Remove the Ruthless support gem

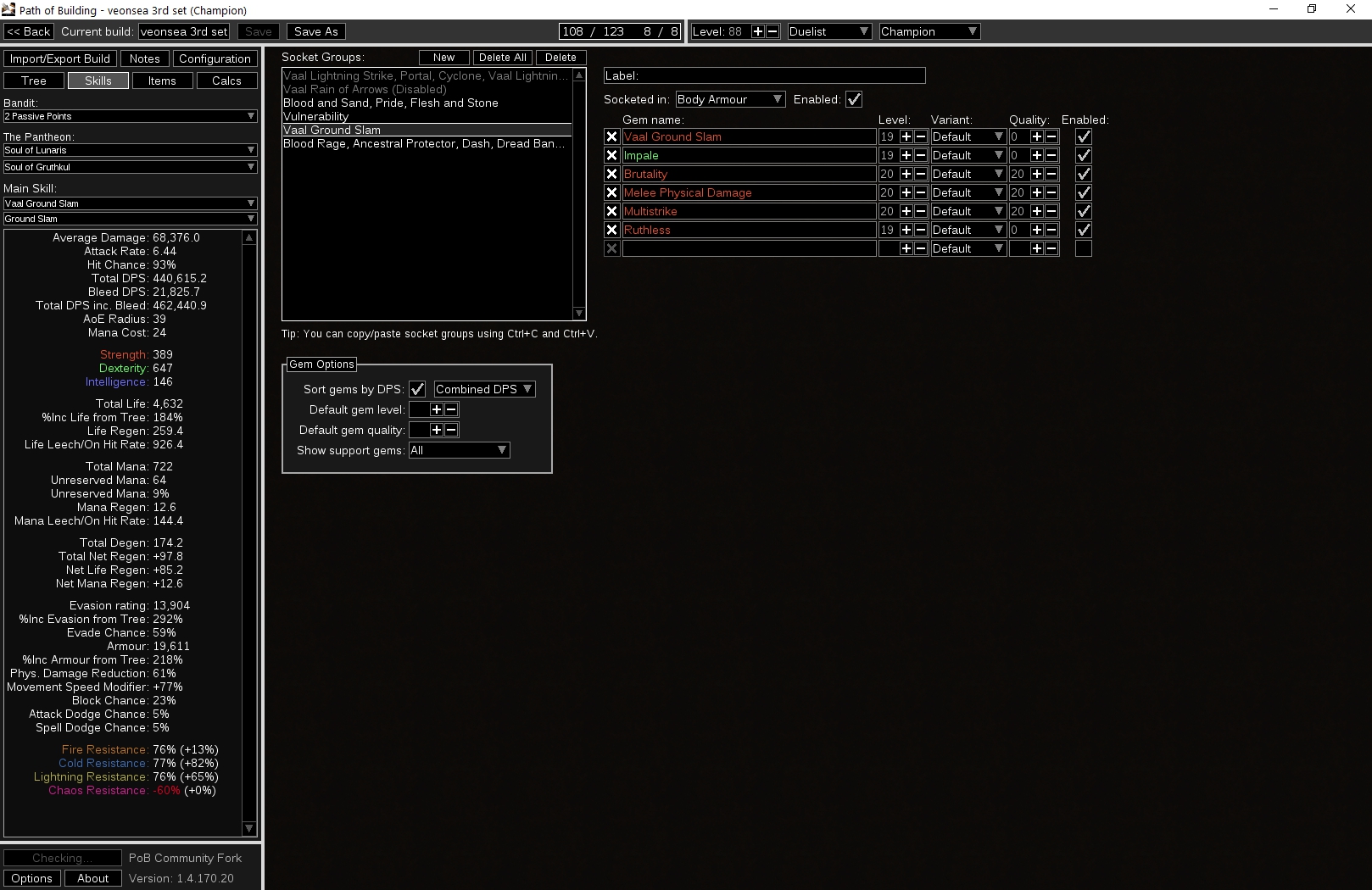coord(611,230)
